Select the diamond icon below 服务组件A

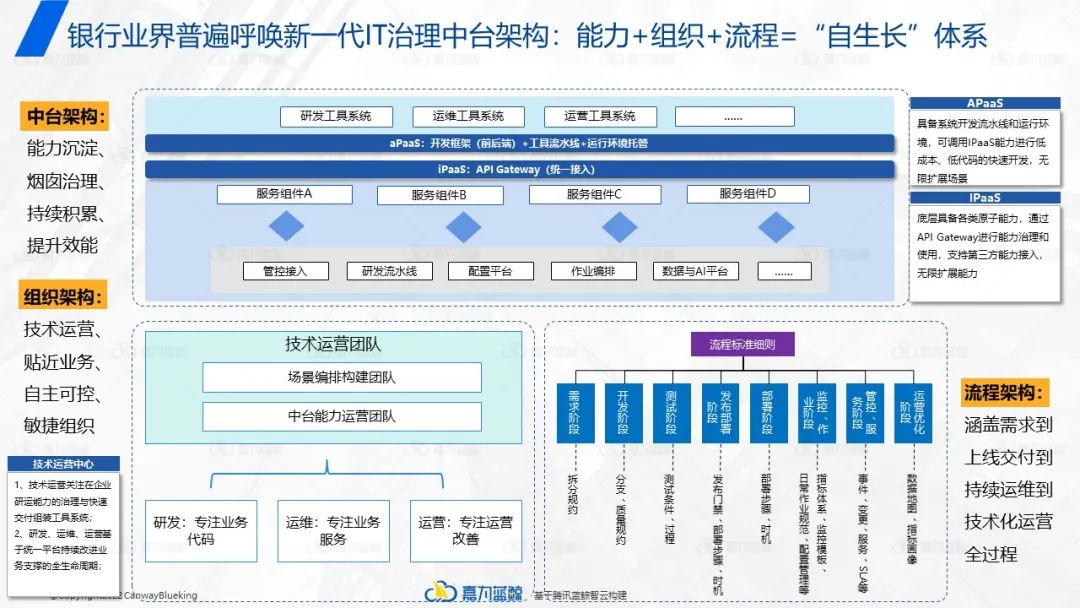point(286,226)
